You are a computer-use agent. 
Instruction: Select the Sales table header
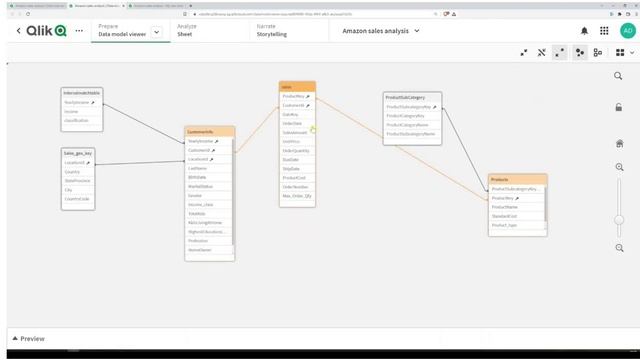(x=297, y=87)
